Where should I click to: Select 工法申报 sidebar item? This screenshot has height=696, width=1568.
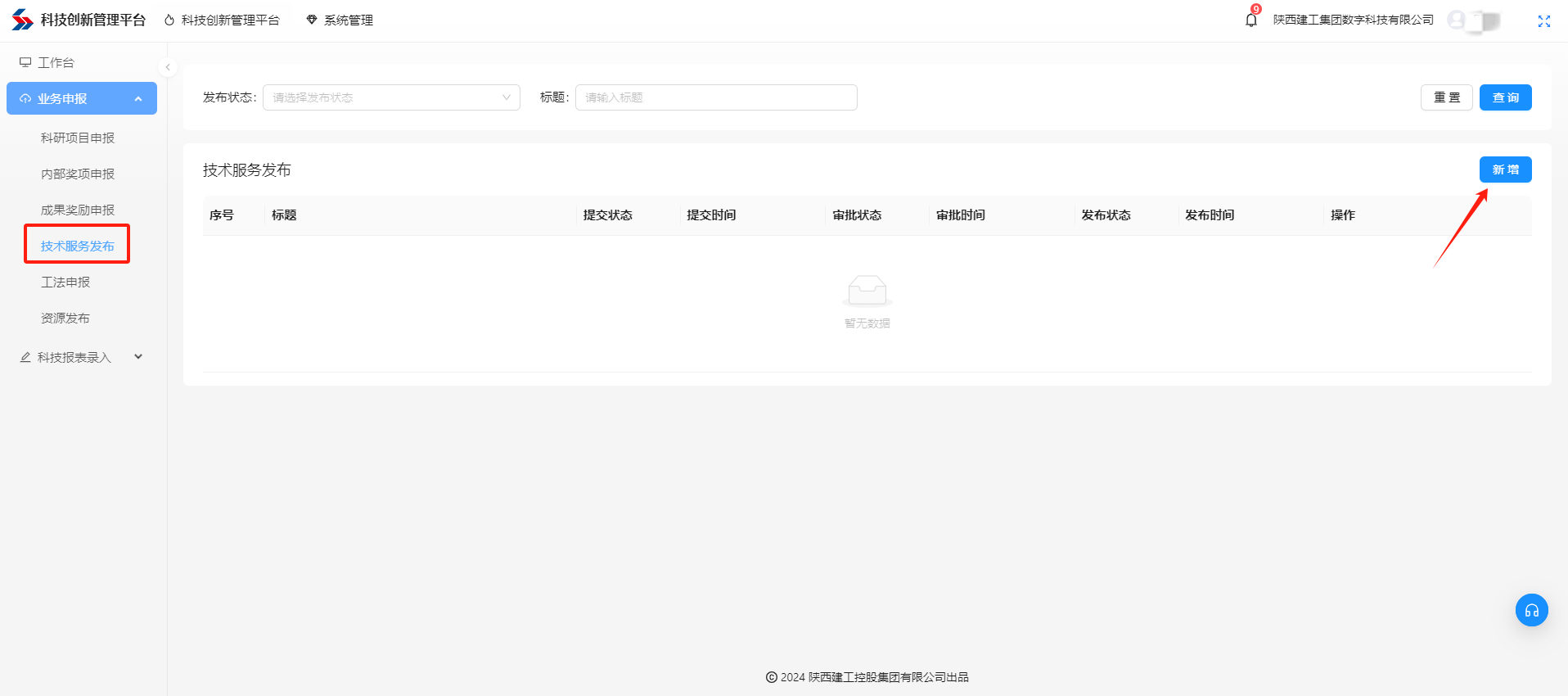point(65,282)
